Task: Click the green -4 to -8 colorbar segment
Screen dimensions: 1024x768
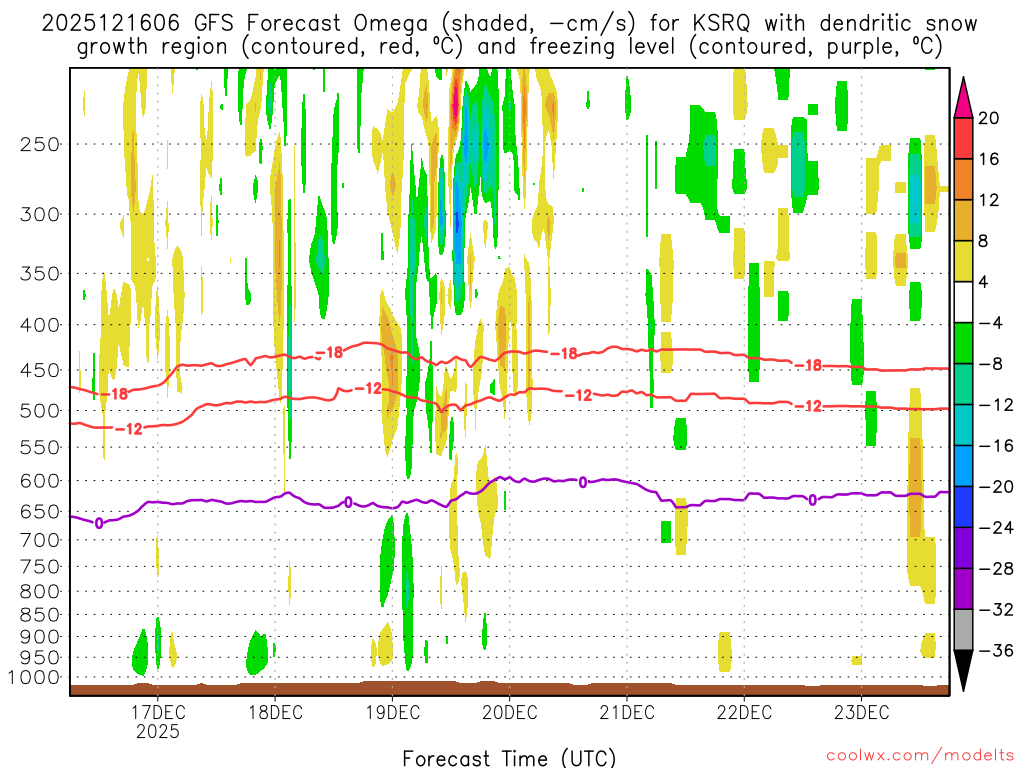Action: click(963, 344)
